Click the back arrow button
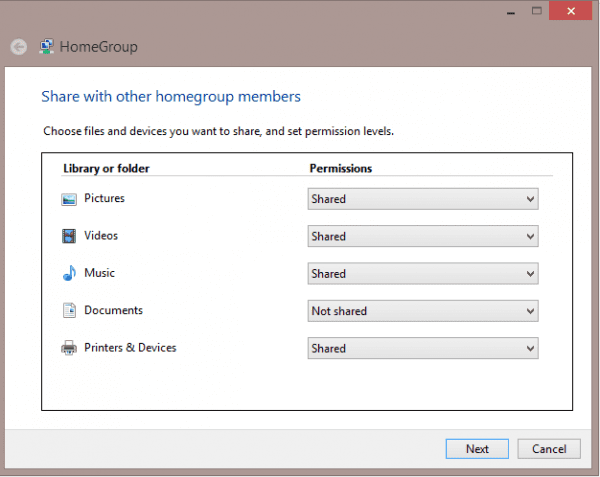Viewport: 600px width, 477px height. (18, 47)
